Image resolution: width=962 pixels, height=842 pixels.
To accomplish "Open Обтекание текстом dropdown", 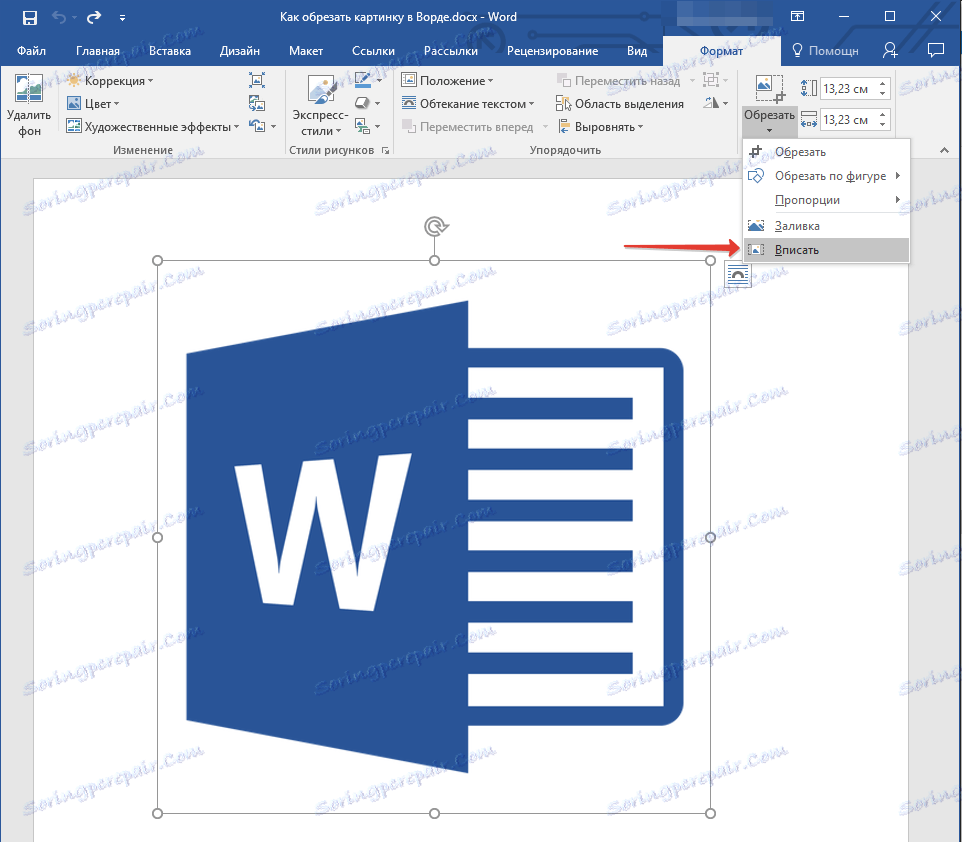I will [x=468, y=104].
